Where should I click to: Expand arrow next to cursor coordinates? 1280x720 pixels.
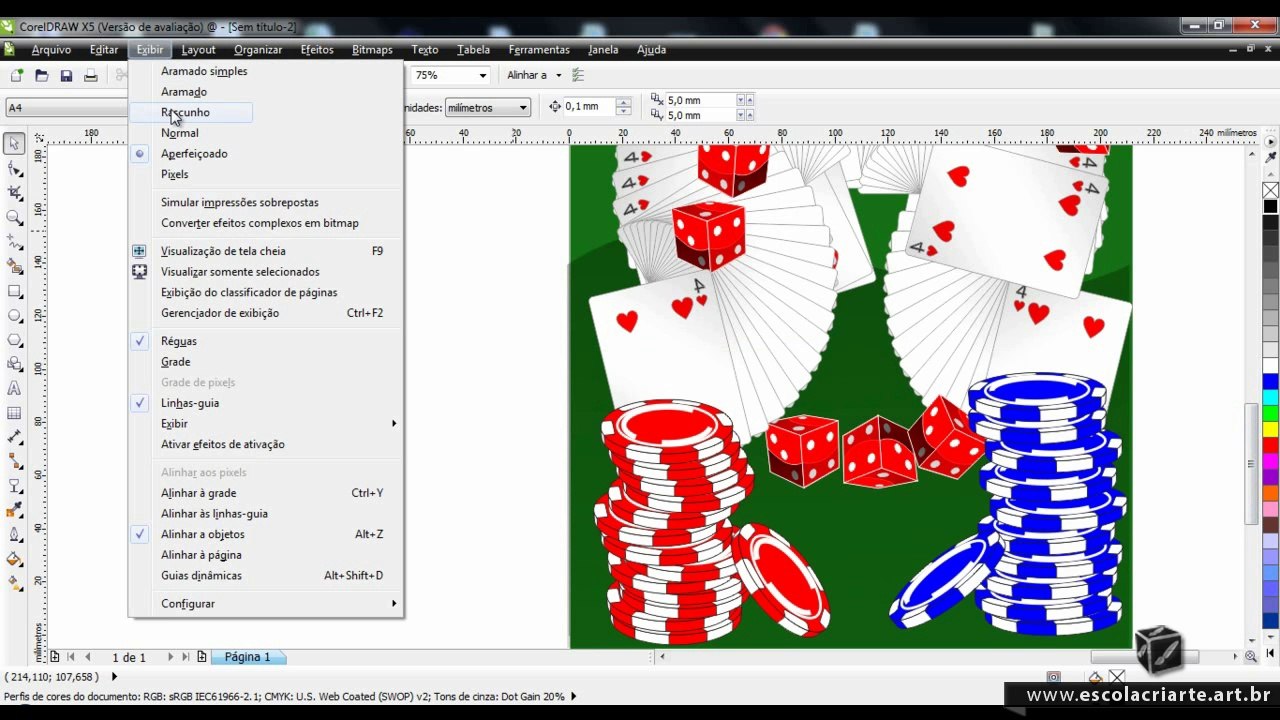114,677
